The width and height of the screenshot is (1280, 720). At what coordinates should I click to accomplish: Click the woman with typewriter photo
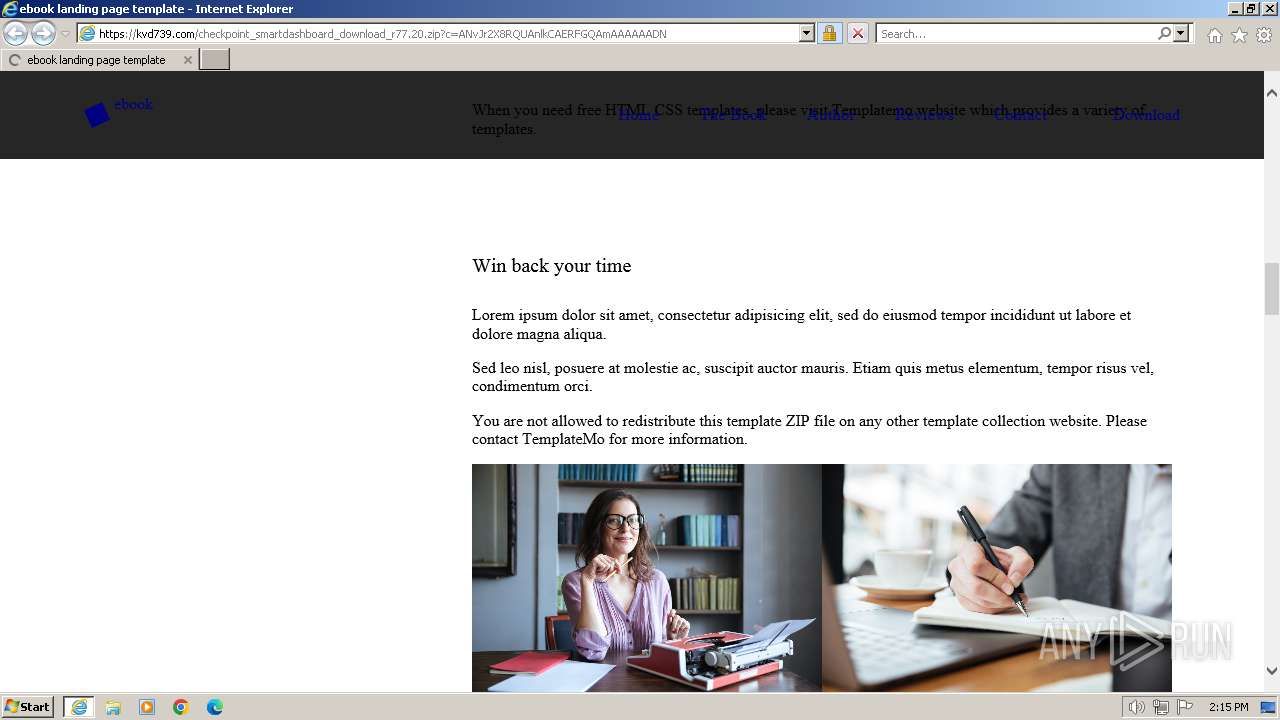pyautogui.click(x=647, y=578)
